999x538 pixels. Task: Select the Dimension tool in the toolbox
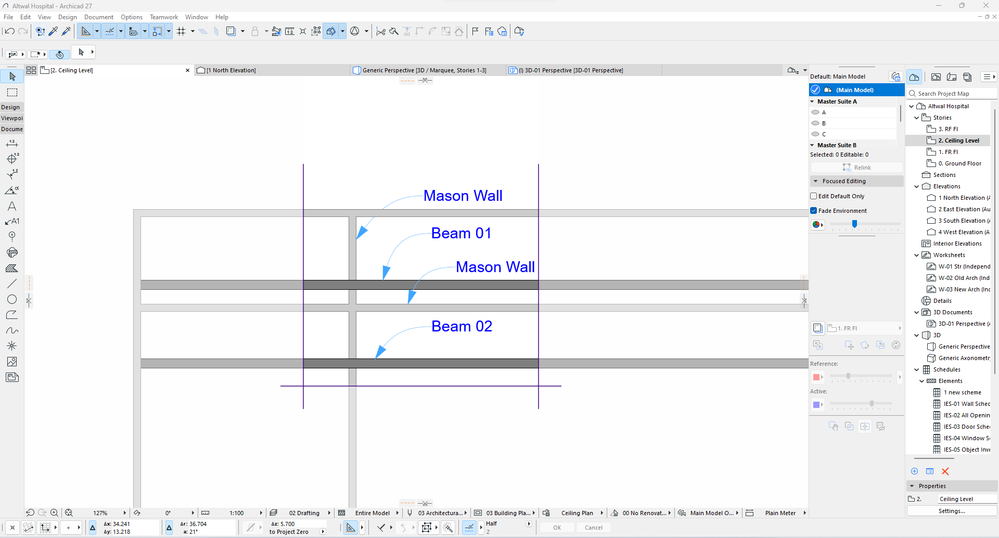(x=12, y=144)
